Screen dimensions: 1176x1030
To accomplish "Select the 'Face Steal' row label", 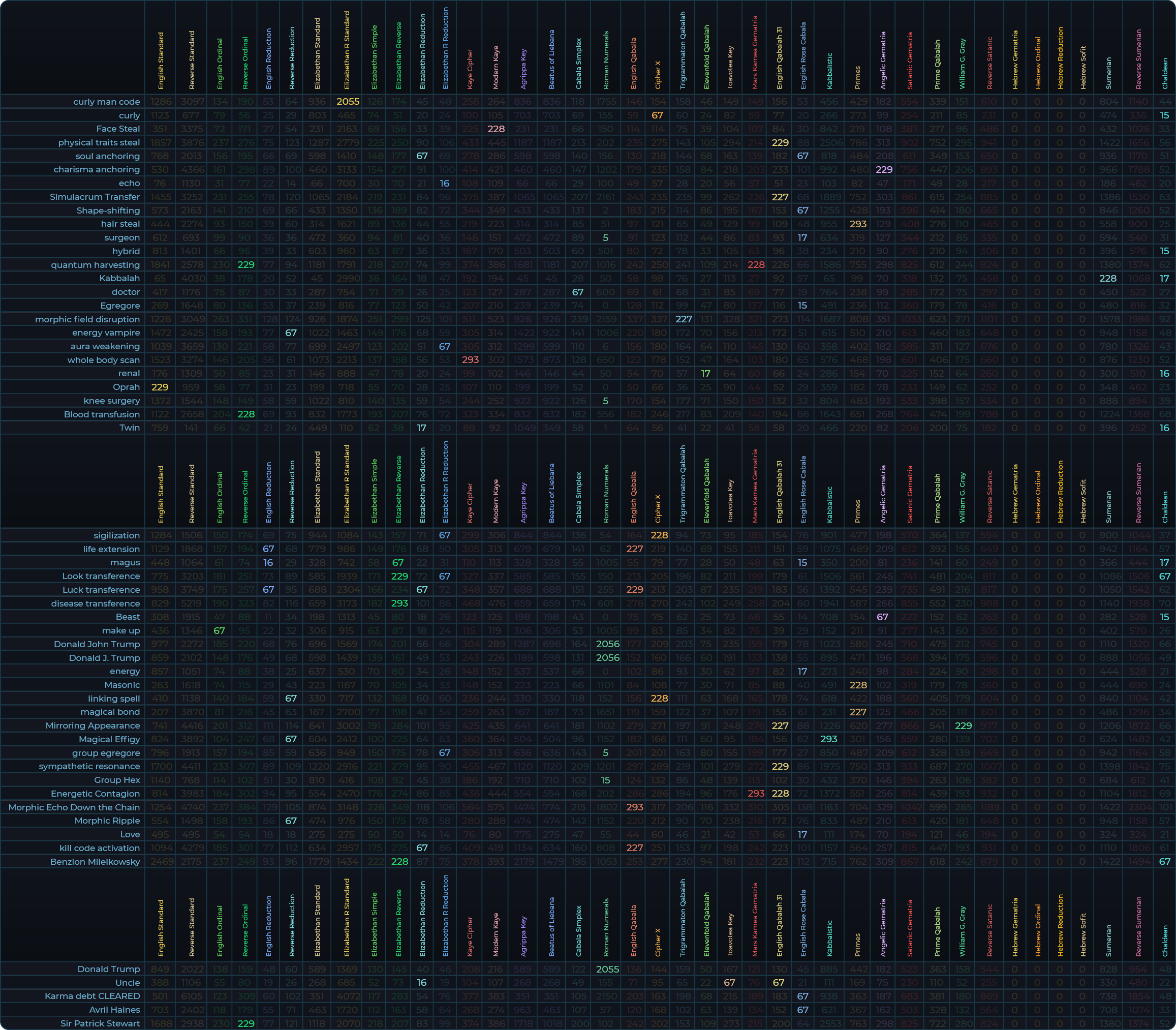I will coord(118,129).
